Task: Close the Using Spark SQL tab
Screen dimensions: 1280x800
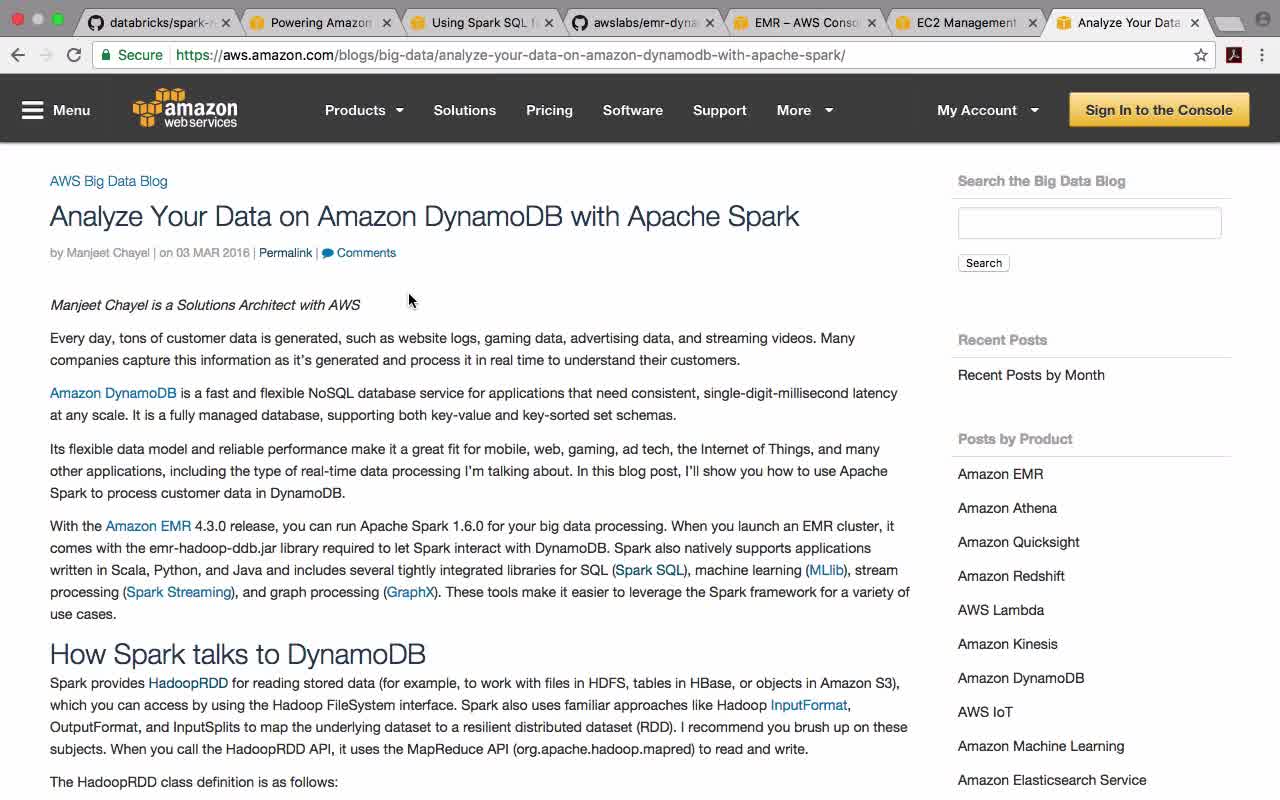Action: coord(548,23)
